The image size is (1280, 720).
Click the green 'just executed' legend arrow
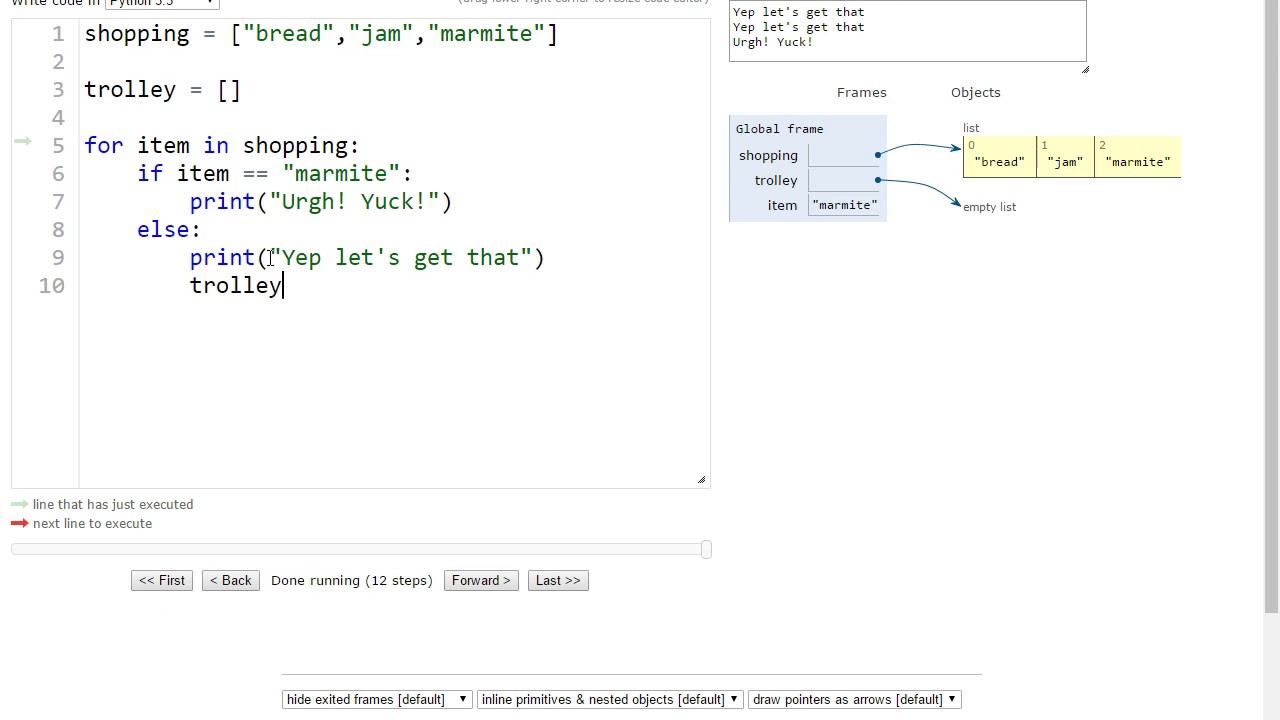[19, 505]
